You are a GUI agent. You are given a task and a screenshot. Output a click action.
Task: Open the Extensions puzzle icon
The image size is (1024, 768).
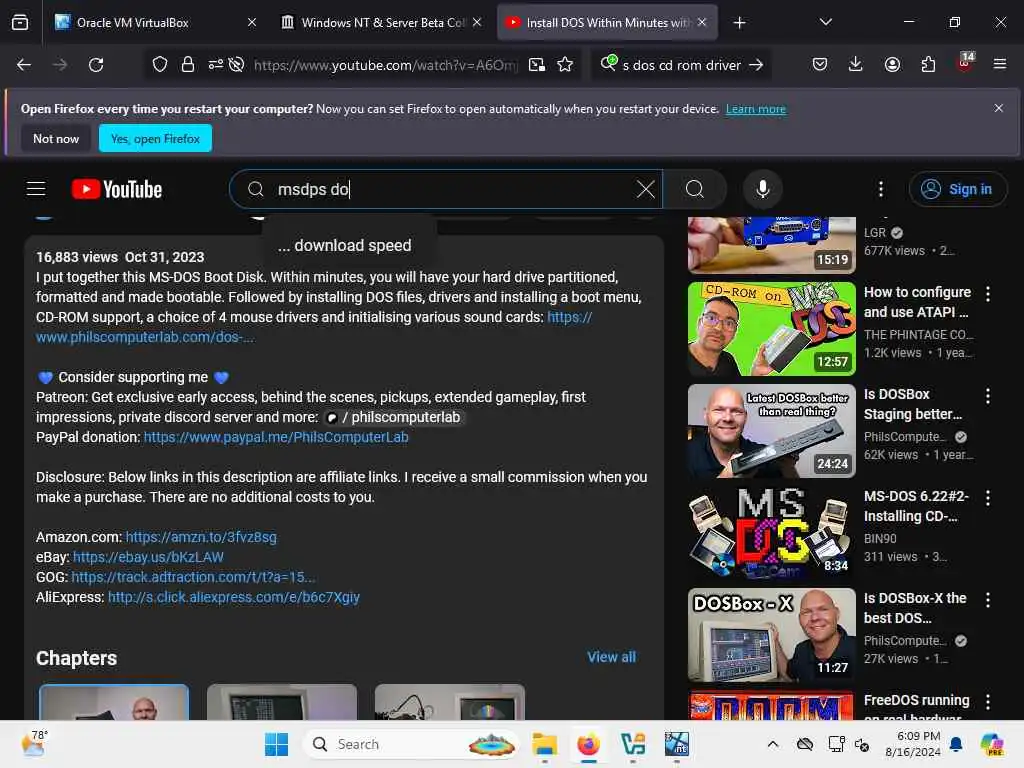[x=928, y=64]
